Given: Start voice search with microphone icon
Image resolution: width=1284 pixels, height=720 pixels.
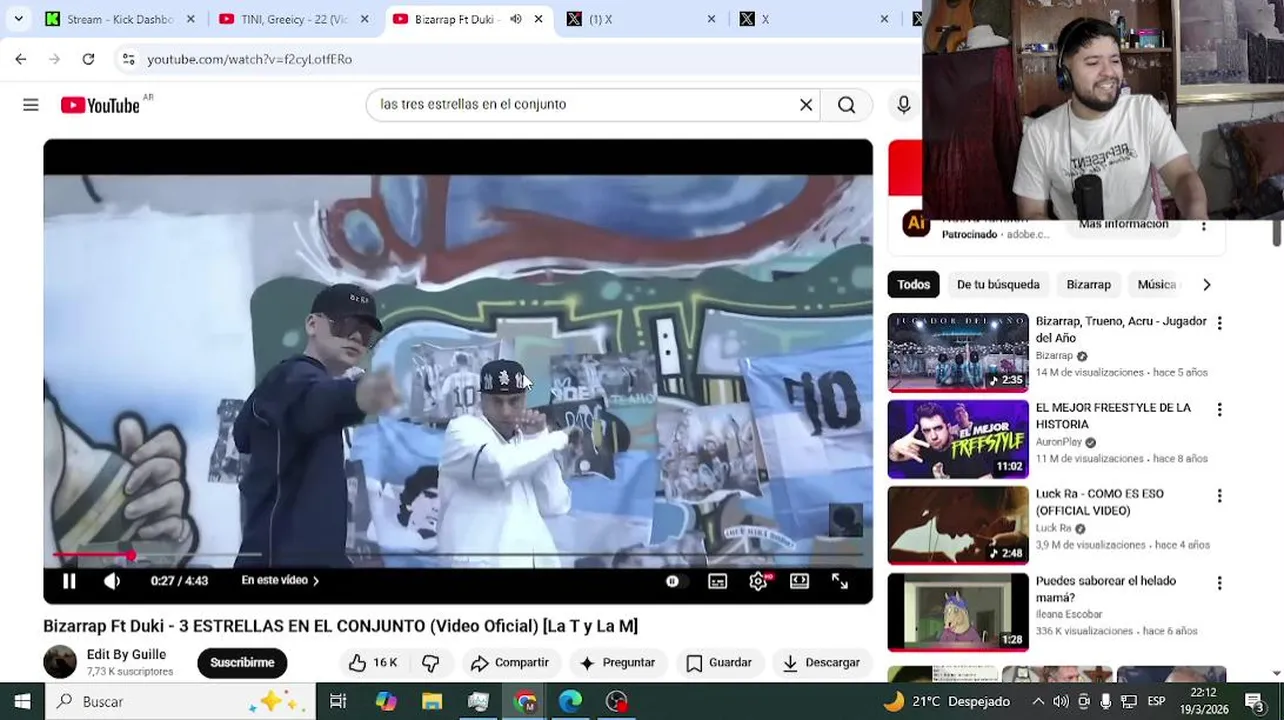Looking at the screenshot, I should 904,105.
